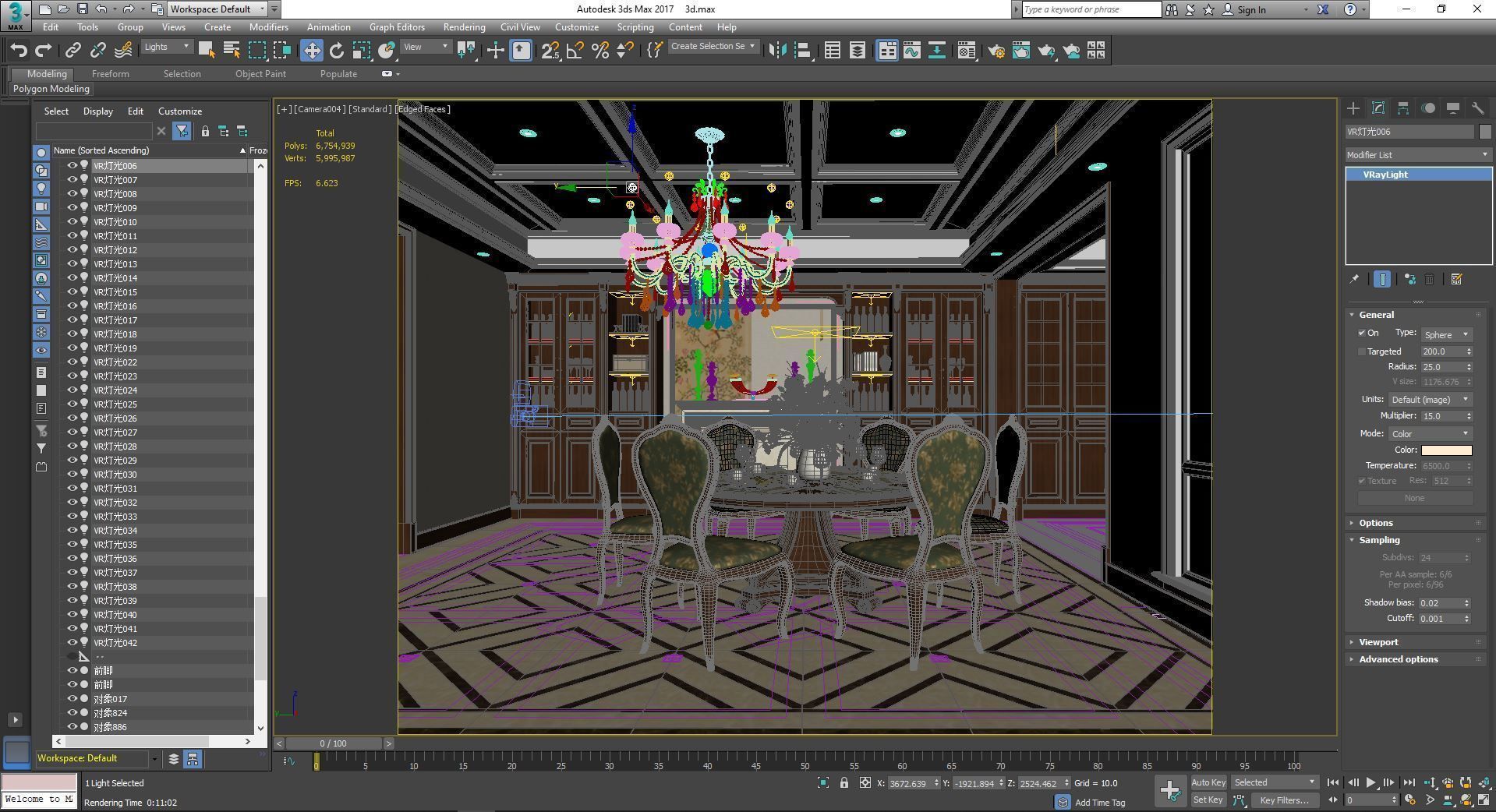The height and width of the screenshot is (812, 1496).
Task: Switch to the Display command panel
Action: pyautogui.click(x=1453, y=108)
